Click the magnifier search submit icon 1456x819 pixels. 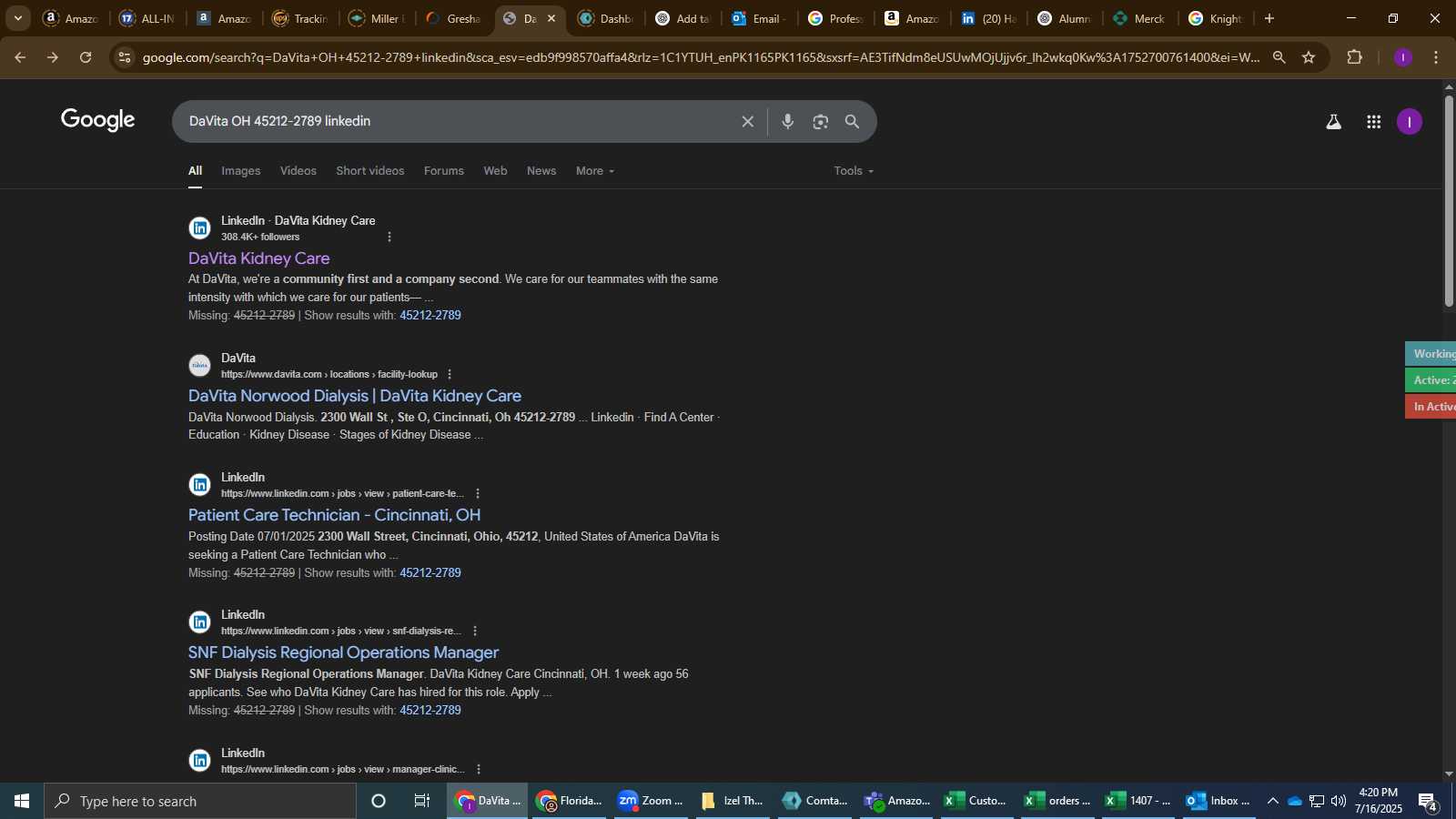[x=853, y=122]
